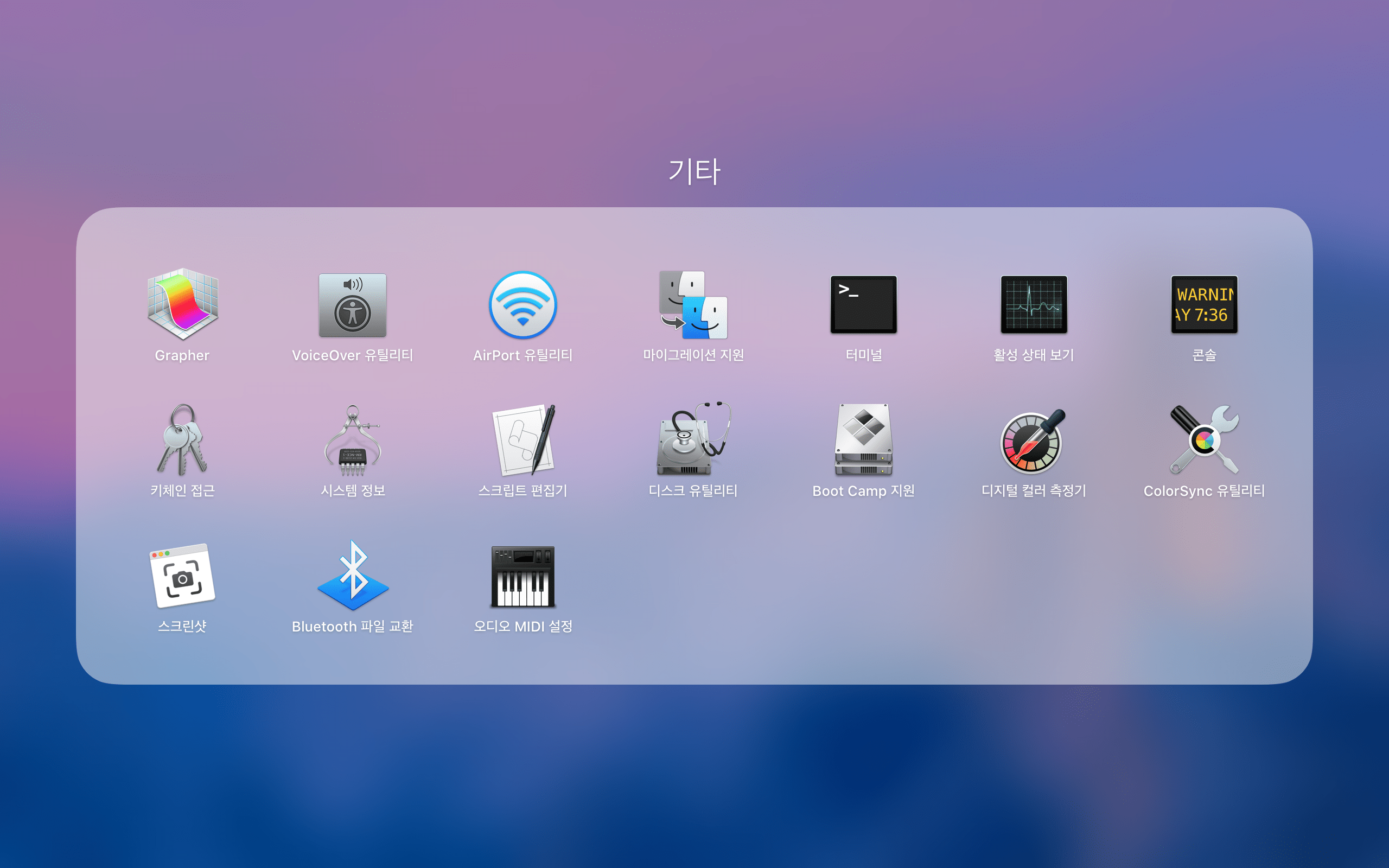The width and height of the screenshot is (1389, 868).
Task: Launch Bluetooth 파일 교환
Action: coord(353,576)
